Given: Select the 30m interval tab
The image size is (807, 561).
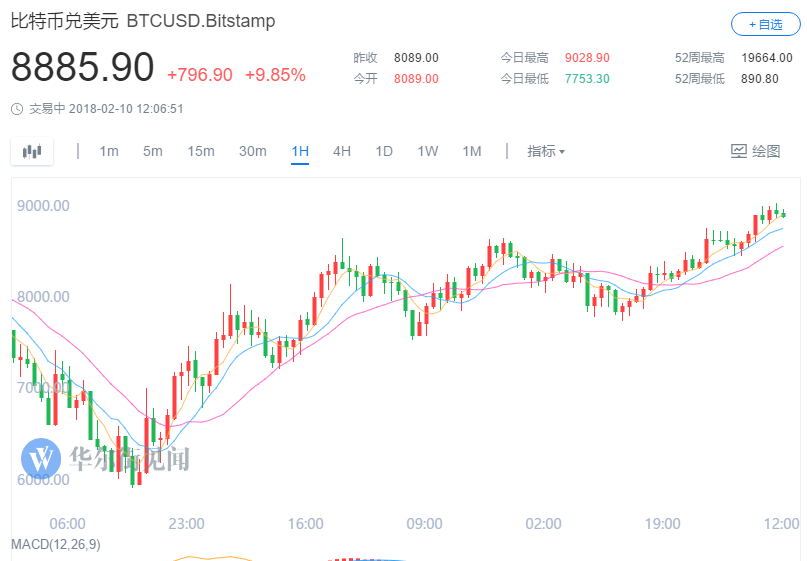Looking at the screenshot, I should pos(253,151).
